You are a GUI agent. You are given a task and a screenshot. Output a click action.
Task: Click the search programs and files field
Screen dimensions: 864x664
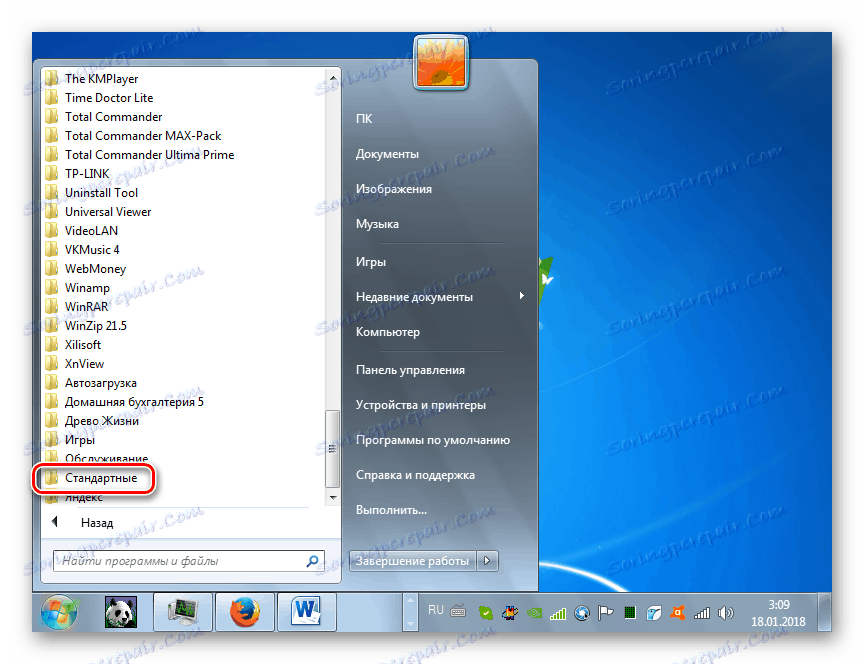point(189,561)
